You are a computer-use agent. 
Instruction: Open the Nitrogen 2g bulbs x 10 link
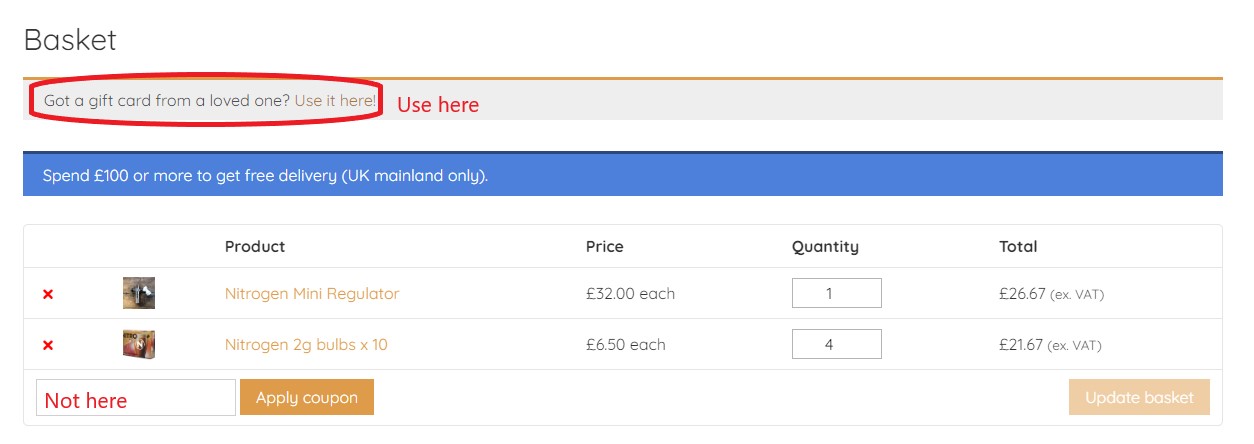click(x=306, y=345)
